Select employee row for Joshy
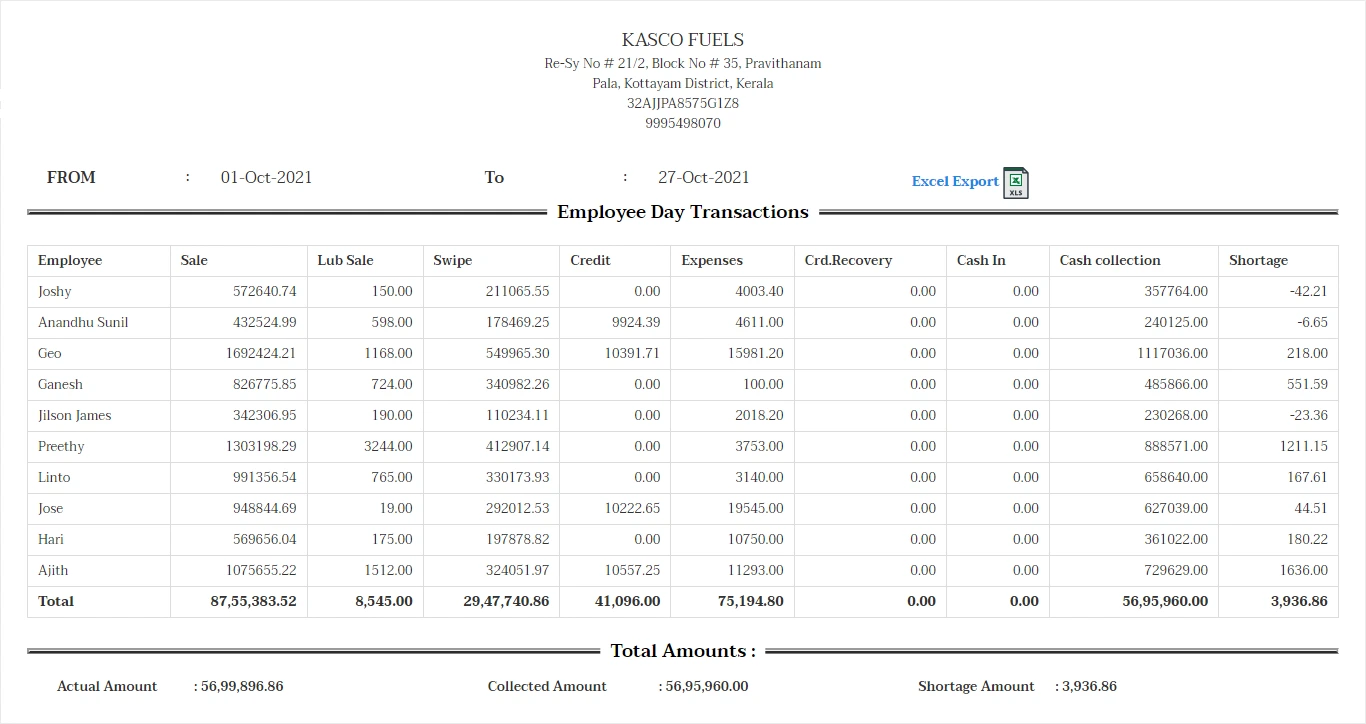The image size is (1366, 724). [x=54, y=291]
